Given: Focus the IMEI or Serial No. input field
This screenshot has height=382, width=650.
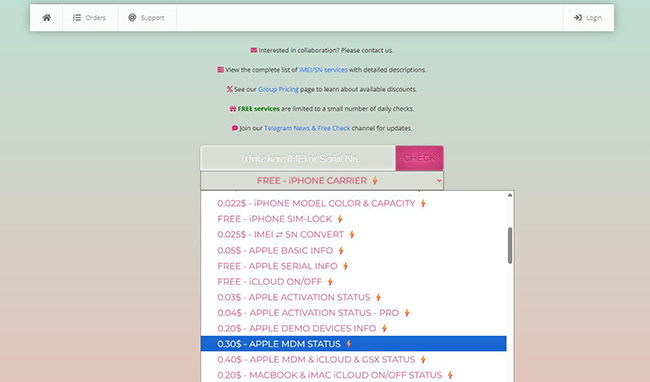Looking at the screenshot, I should [298, 158].
